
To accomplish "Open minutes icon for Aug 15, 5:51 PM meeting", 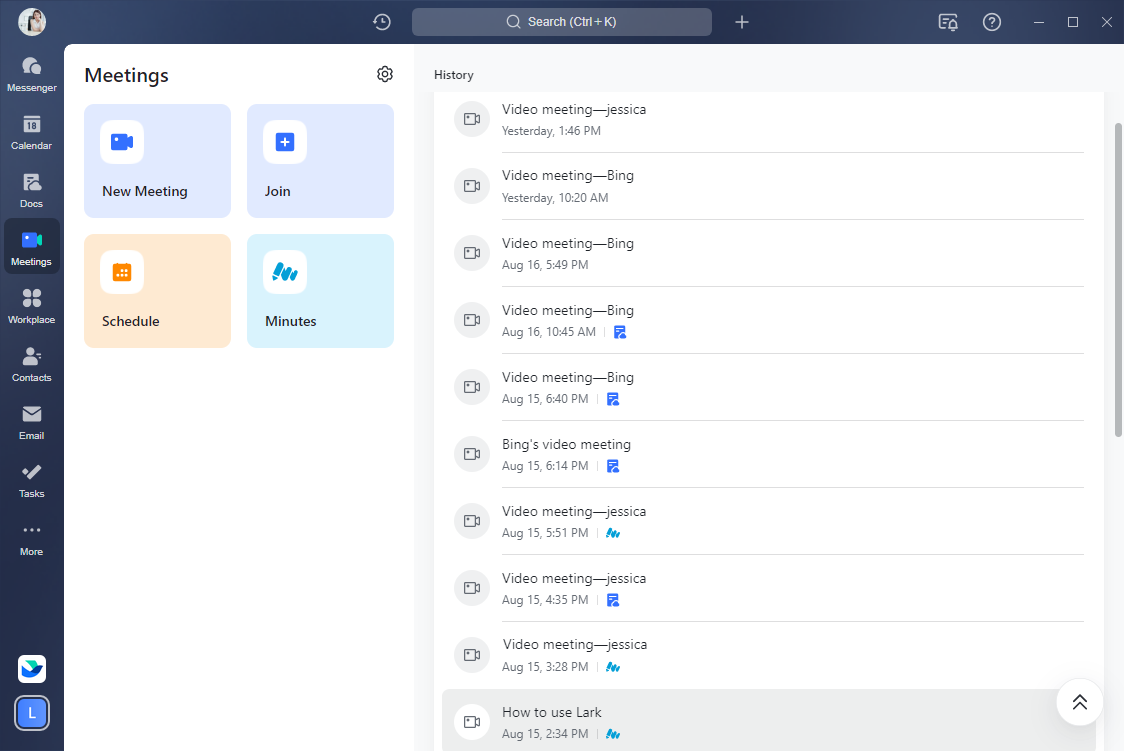I will (613, 533).
